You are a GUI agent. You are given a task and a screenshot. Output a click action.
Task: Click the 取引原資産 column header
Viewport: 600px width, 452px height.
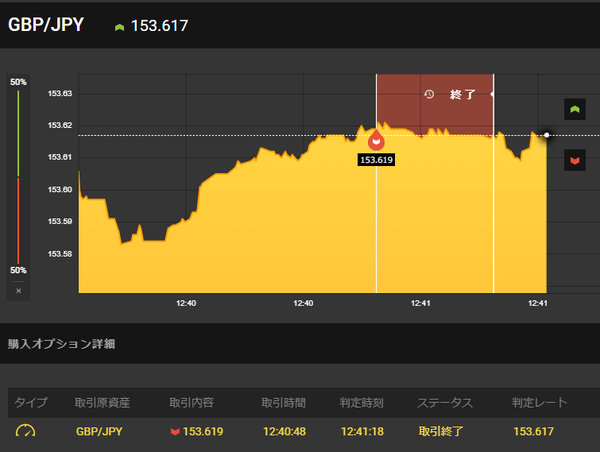pyautogui.click(x=102, y=403)
